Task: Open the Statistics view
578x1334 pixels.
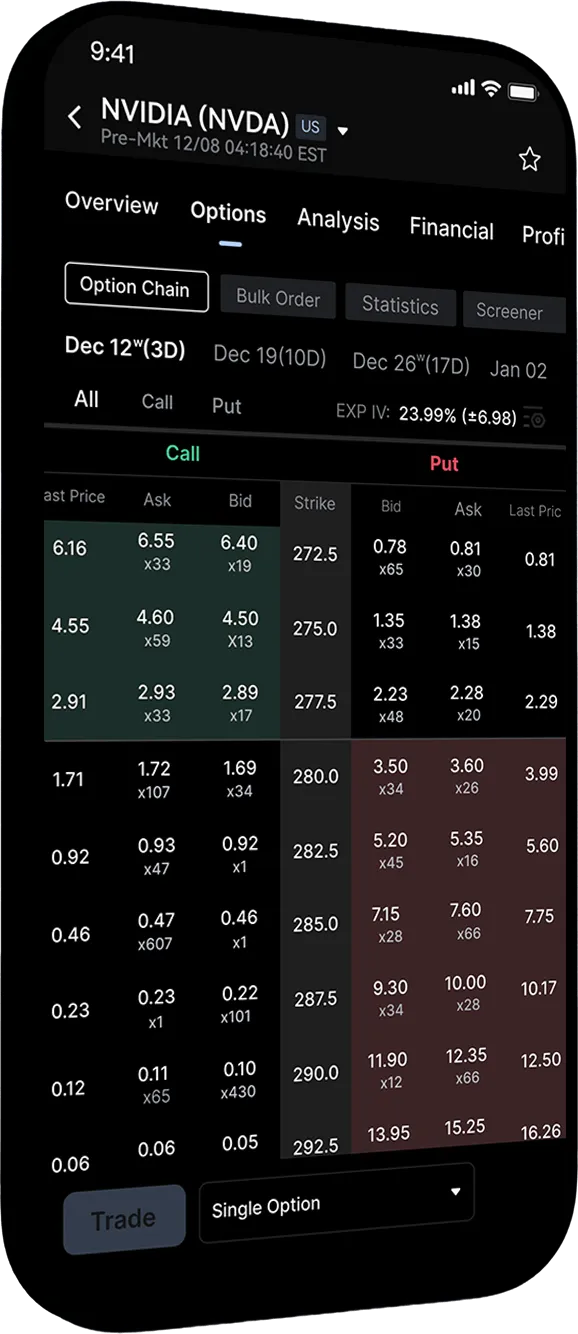Action: click(400, 306)
